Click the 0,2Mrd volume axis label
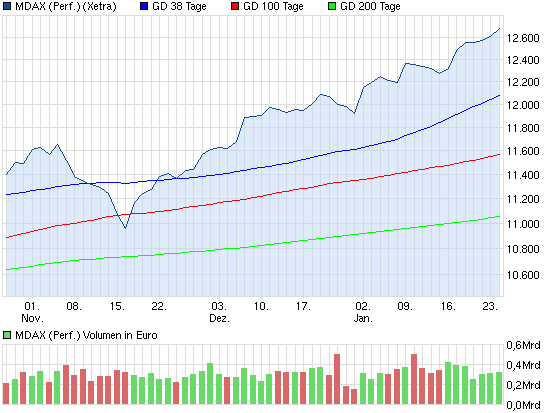The height and width of the screenshot is (413, 545). click(523, 385)
